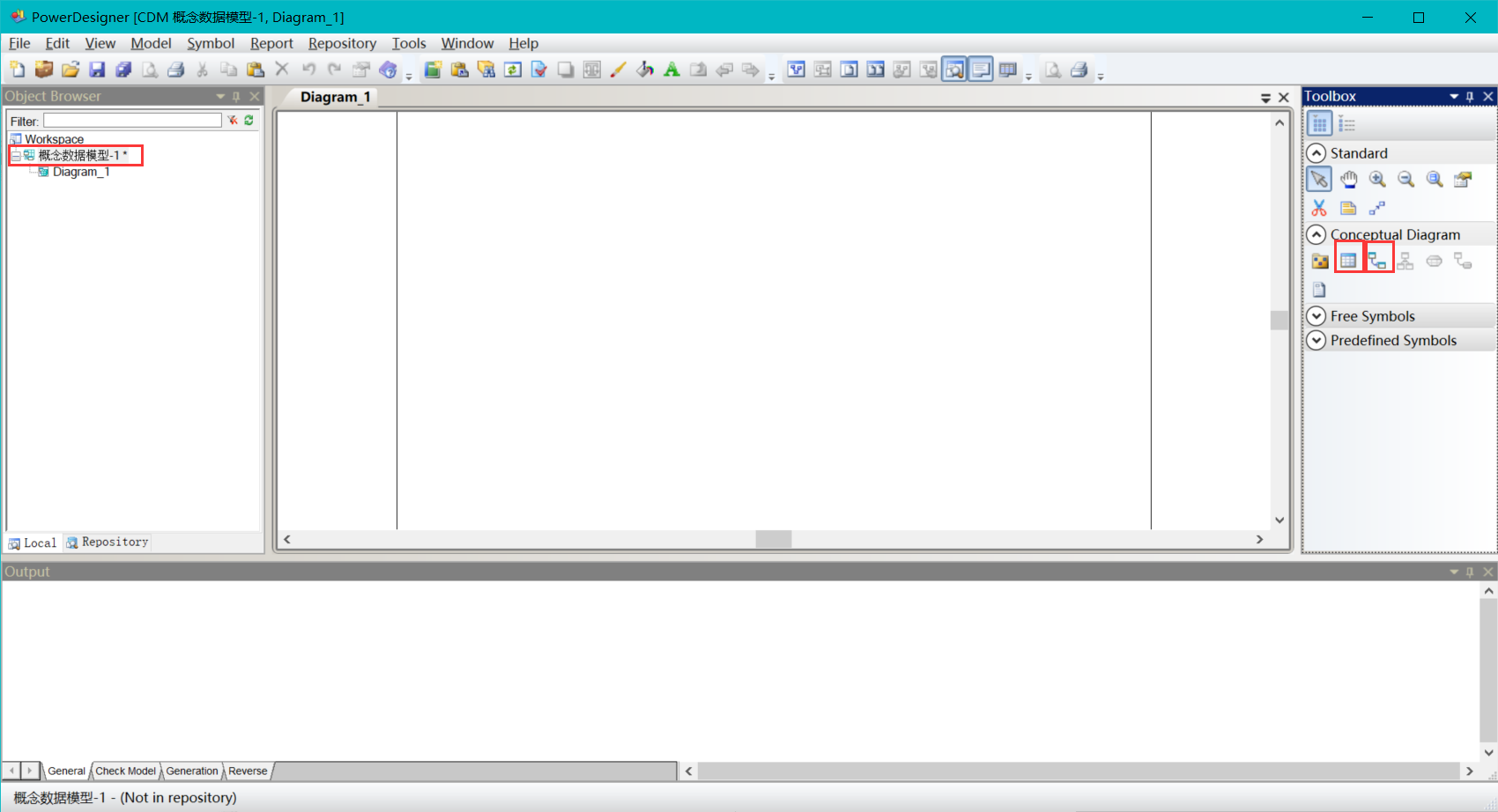This screenshot has height=812, width=1498.
Task: Toggle the Output window toolbar button
Action: point(981,70)
